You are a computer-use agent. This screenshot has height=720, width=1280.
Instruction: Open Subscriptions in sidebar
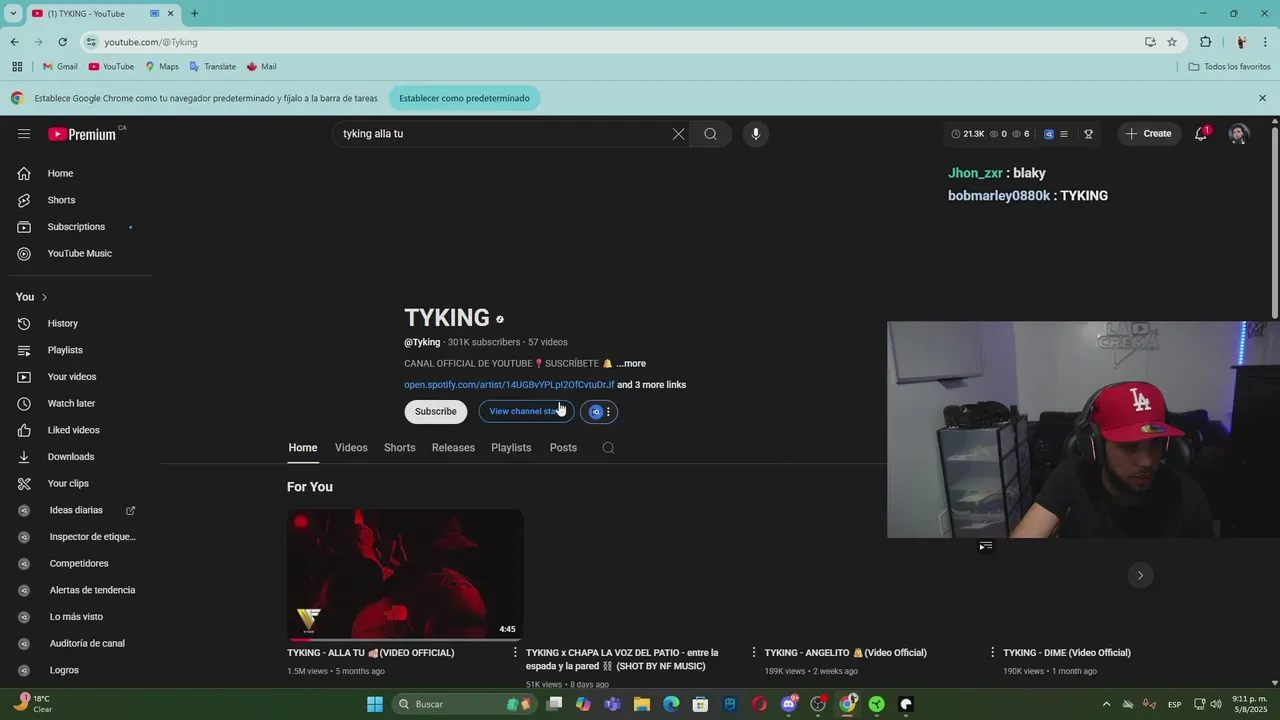point(76,227)
